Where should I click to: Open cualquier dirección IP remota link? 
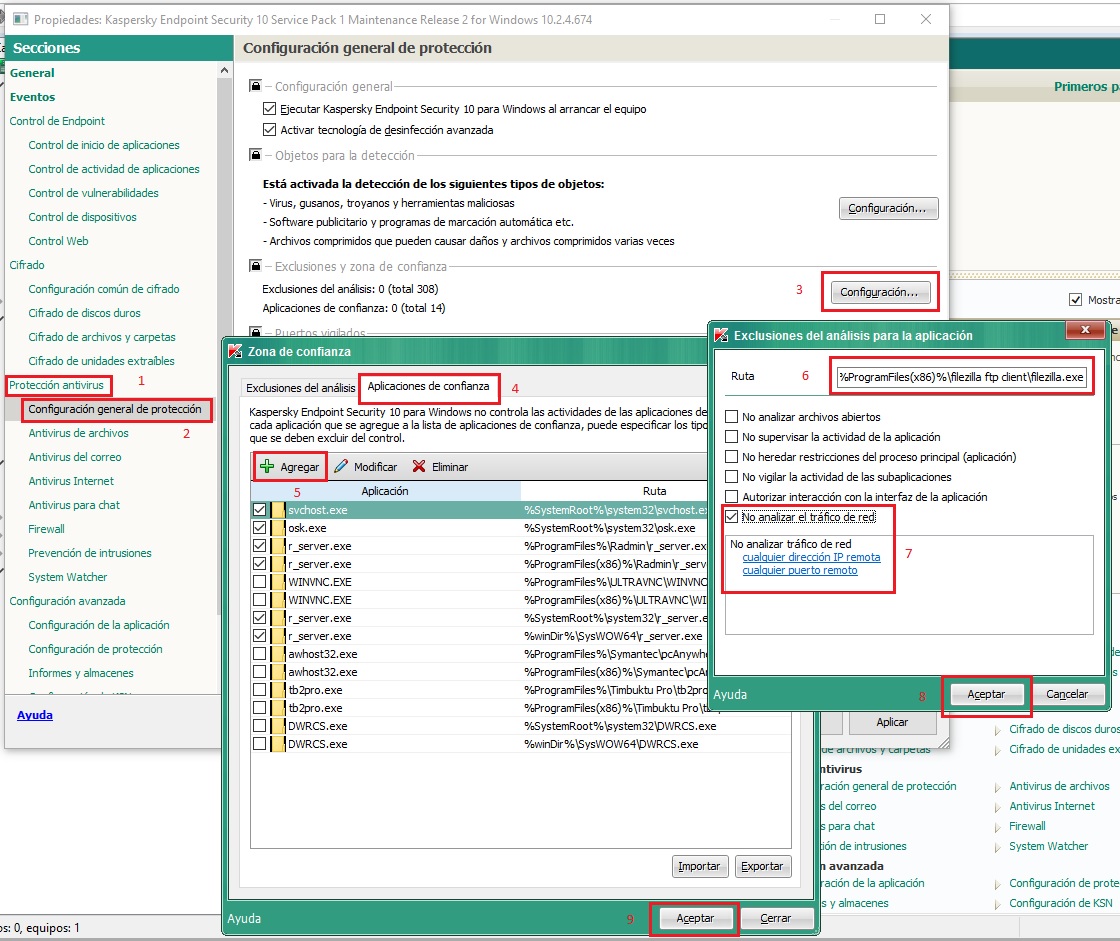811,557
